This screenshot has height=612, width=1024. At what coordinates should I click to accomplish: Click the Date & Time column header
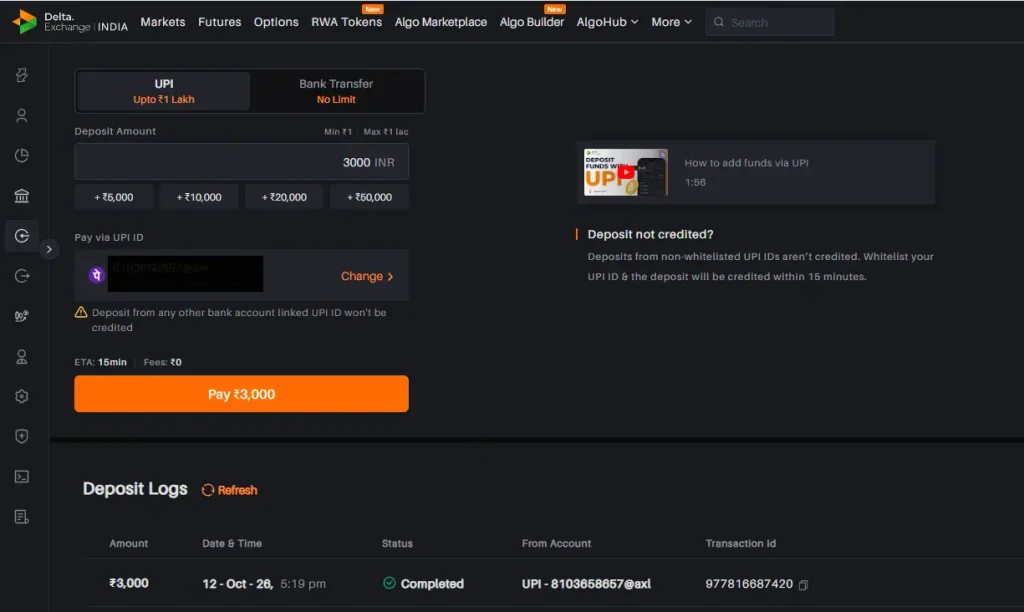232,543
